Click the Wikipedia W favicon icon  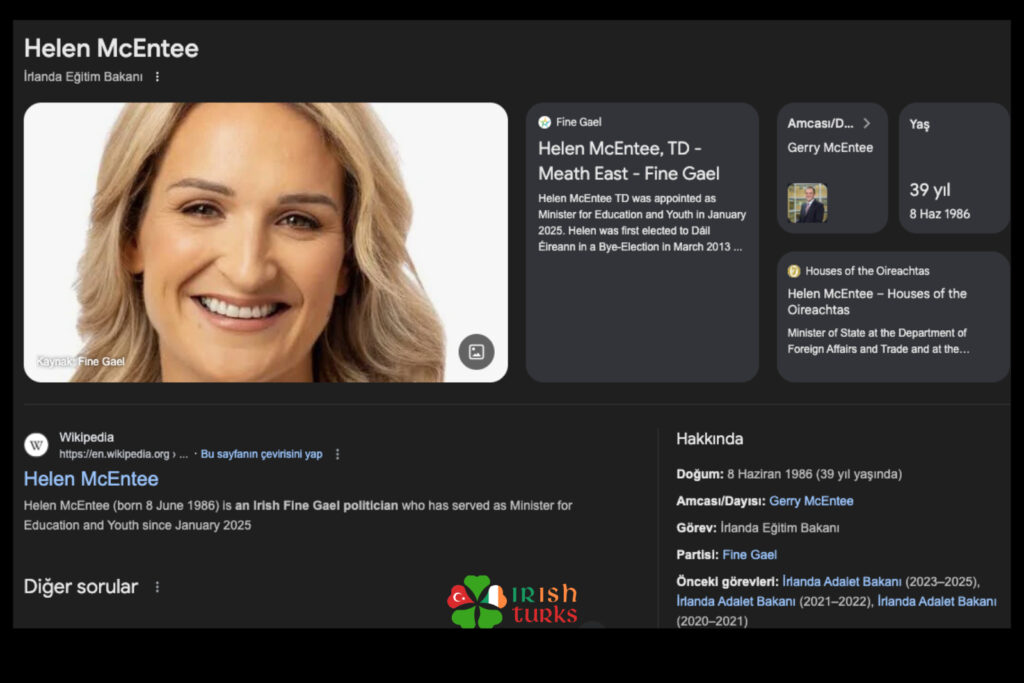[37, 445]
